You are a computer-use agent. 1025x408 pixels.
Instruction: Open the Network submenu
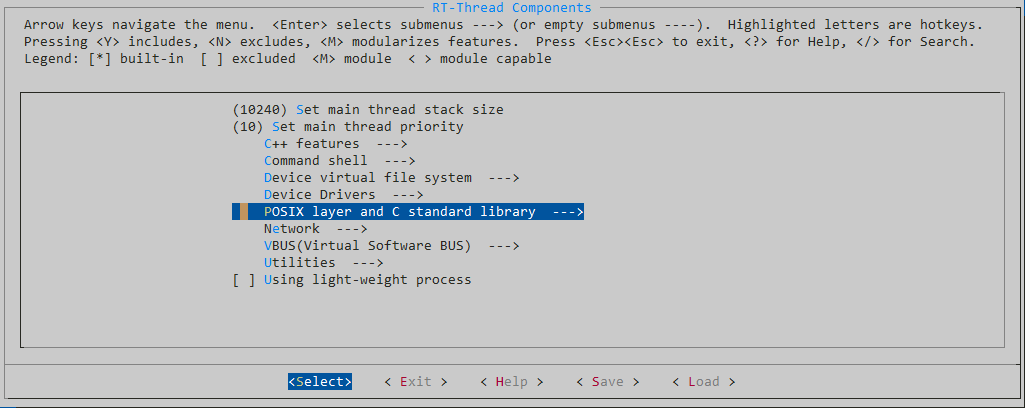(316, 228)
